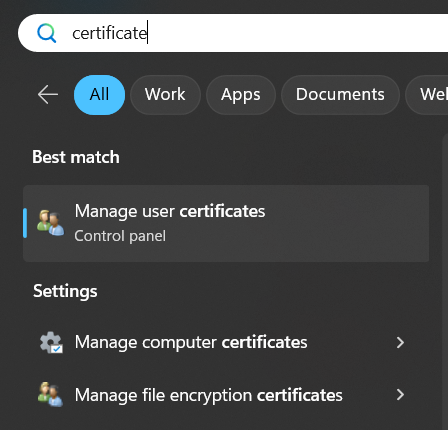The height and width of the screenshot is (430, 448).
Task: Click the Manage user certificates users icon
Action: 51,223
